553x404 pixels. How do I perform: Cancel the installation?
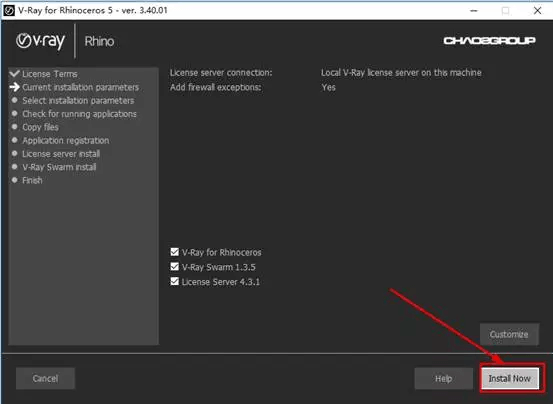click(45, 378)
